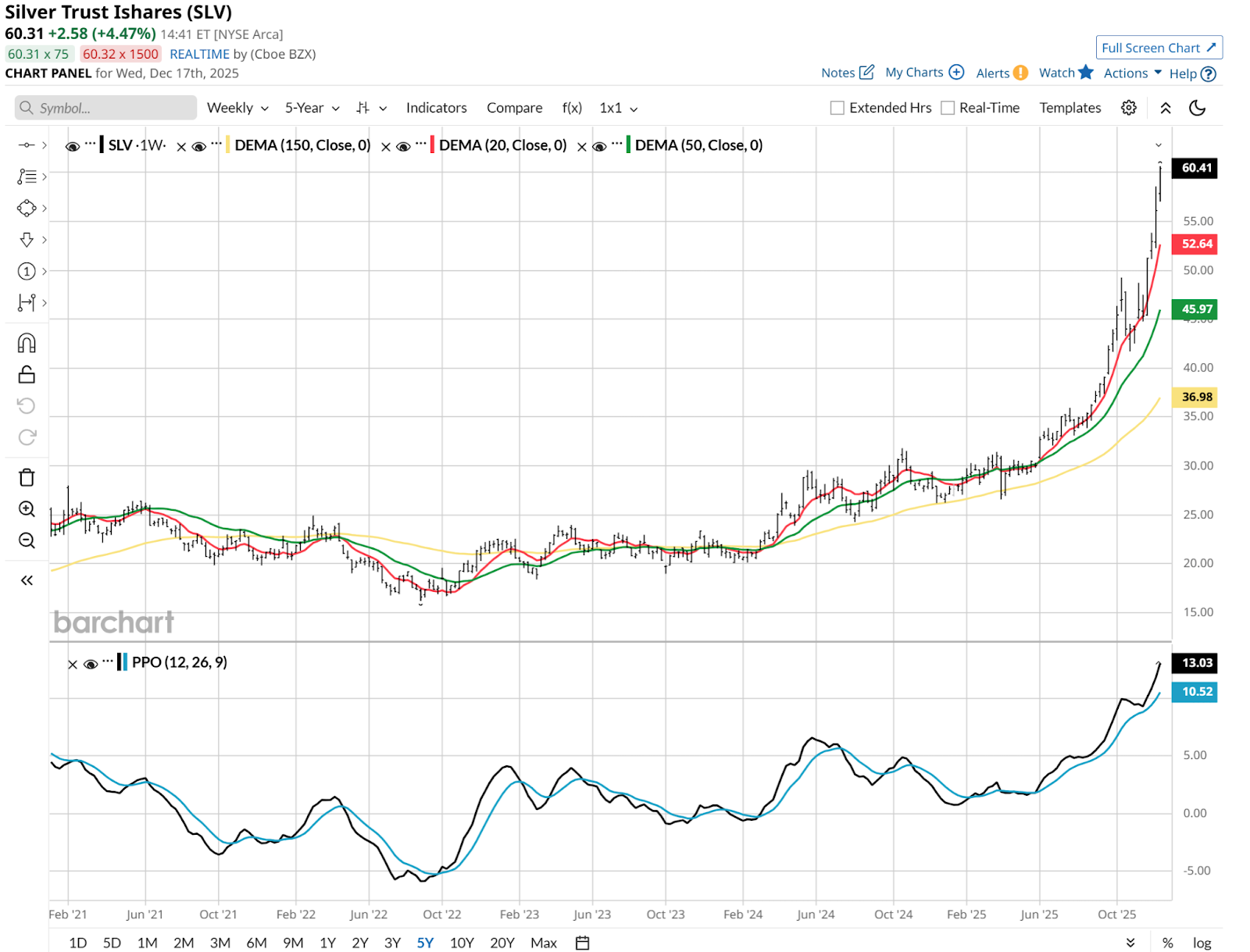
Task: Expand the 5-Year period dropdown
Action: [x=312, y=108]
